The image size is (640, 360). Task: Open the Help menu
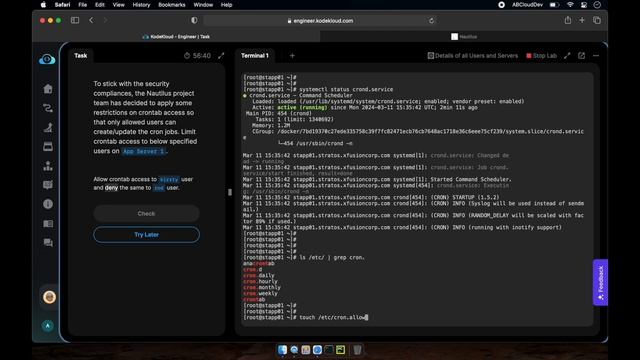pyautogui.click(x=227, y=4)
